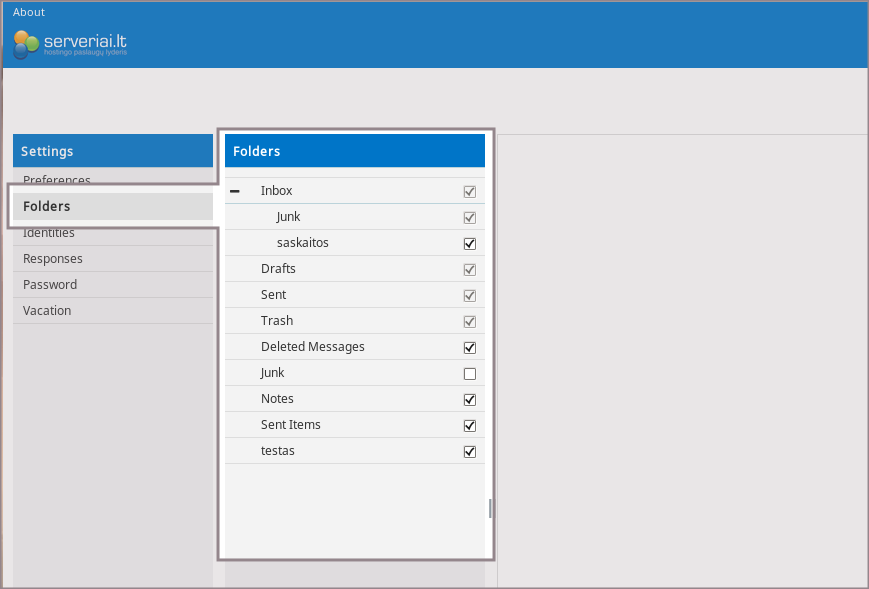Open the About link

pos(29,12)
